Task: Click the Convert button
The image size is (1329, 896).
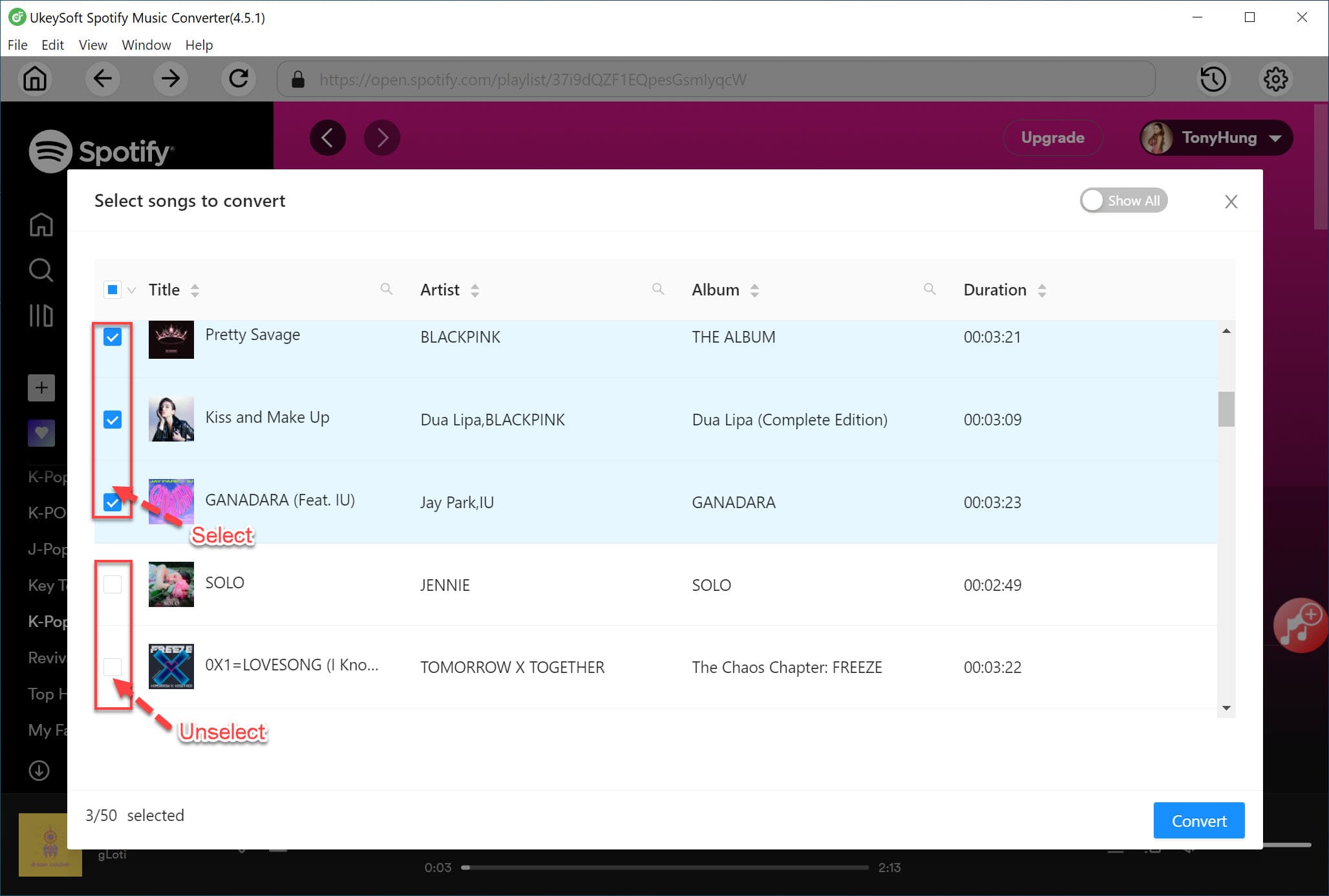Action: pos(1198,820)
